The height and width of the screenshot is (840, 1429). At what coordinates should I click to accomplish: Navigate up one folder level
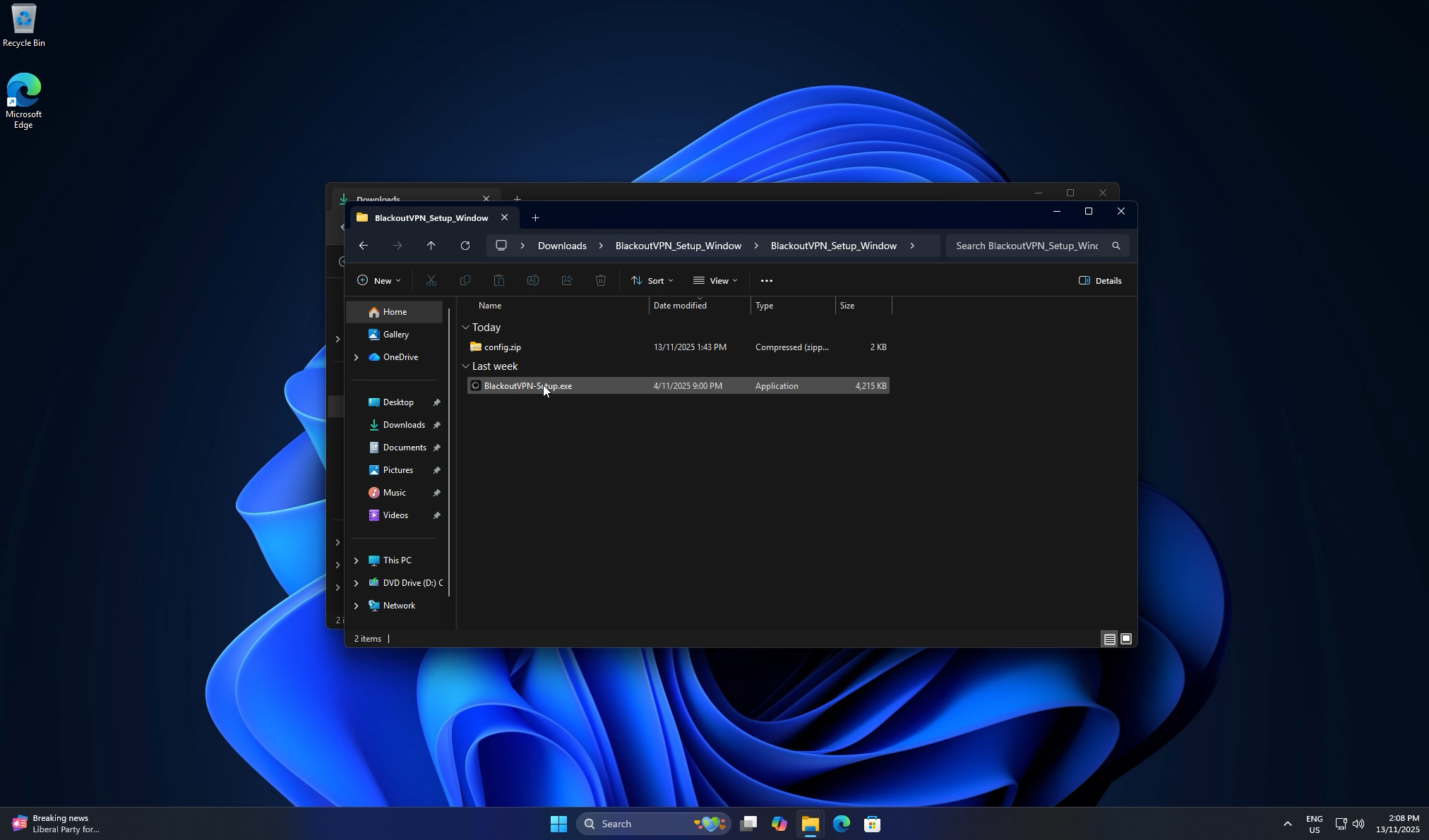(x=431, y=245)
